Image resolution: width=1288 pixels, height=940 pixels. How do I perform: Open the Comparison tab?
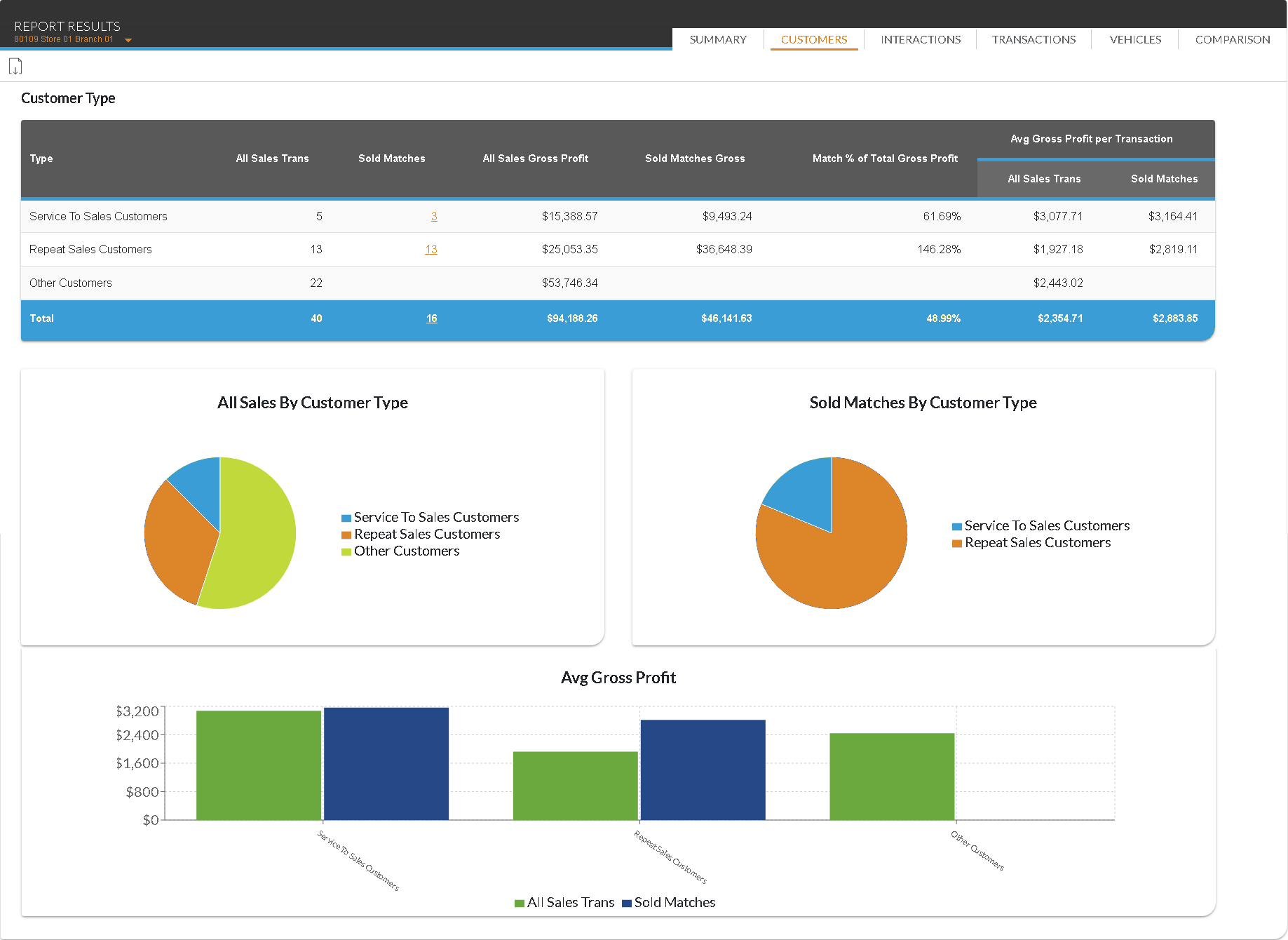click(1232, 39)
